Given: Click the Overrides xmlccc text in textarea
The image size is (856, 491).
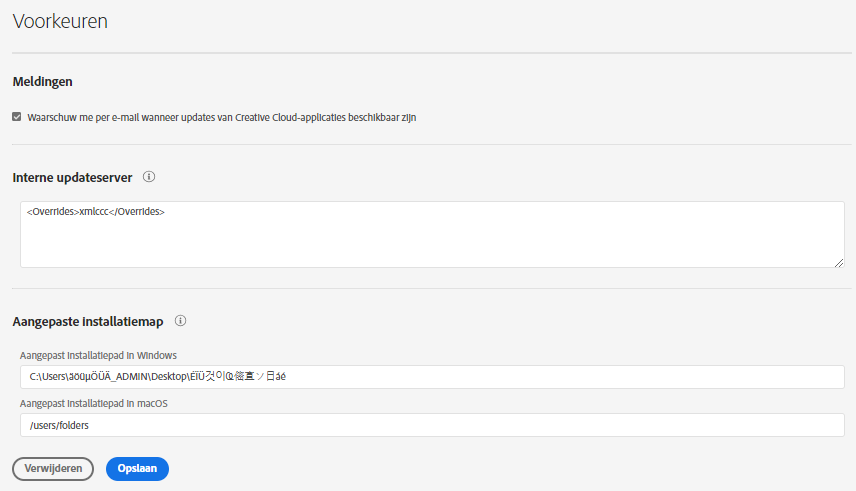Looking at the screenshot, I should click(96, 212).
